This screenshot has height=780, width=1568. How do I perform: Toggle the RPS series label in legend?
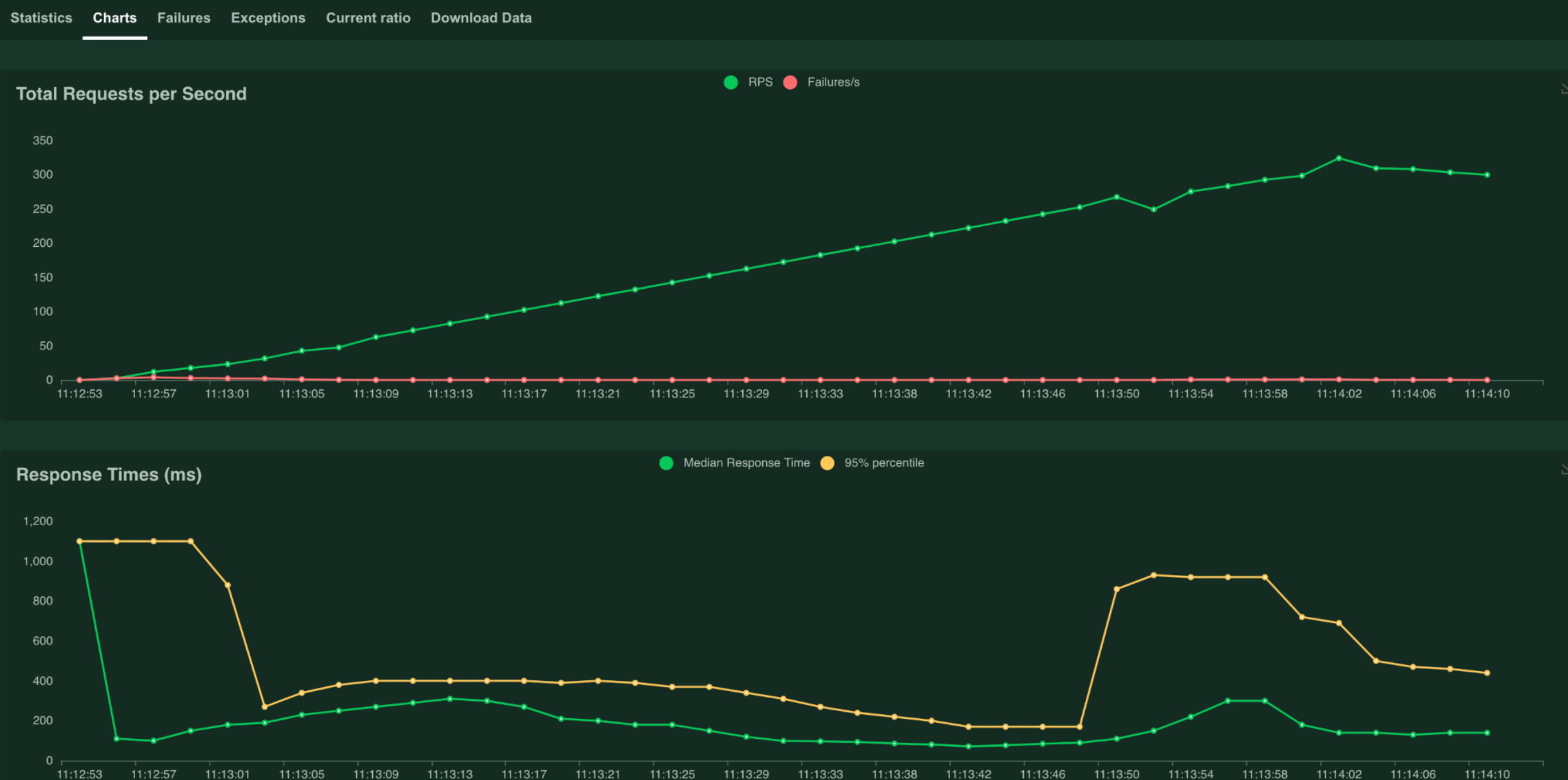(x=759, y=82)
